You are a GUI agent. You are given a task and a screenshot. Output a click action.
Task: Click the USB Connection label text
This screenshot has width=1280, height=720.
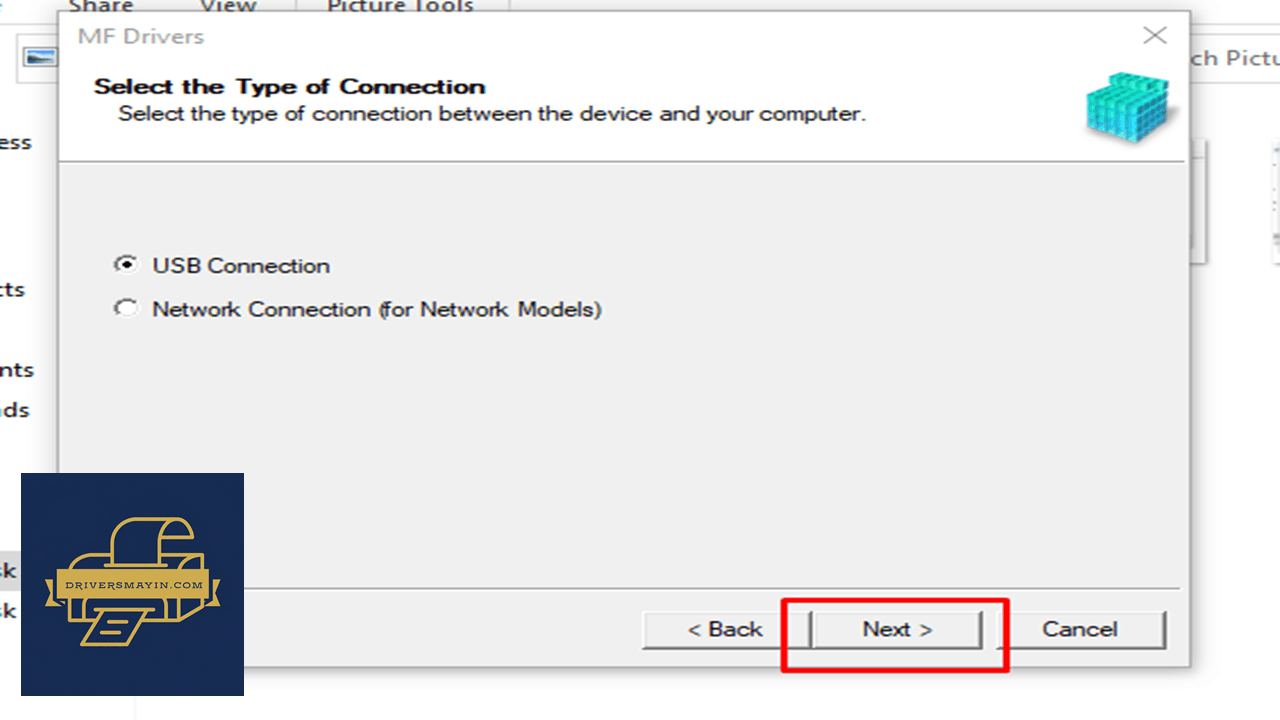pyautogui.click(x=241, y=266)
